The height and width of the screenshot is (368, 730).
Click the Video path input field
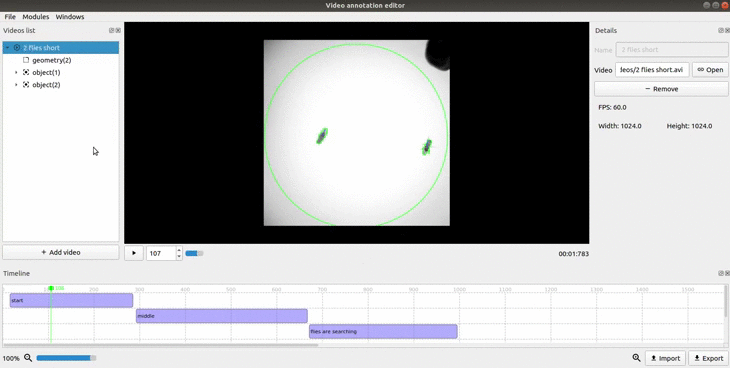point(652,70)
